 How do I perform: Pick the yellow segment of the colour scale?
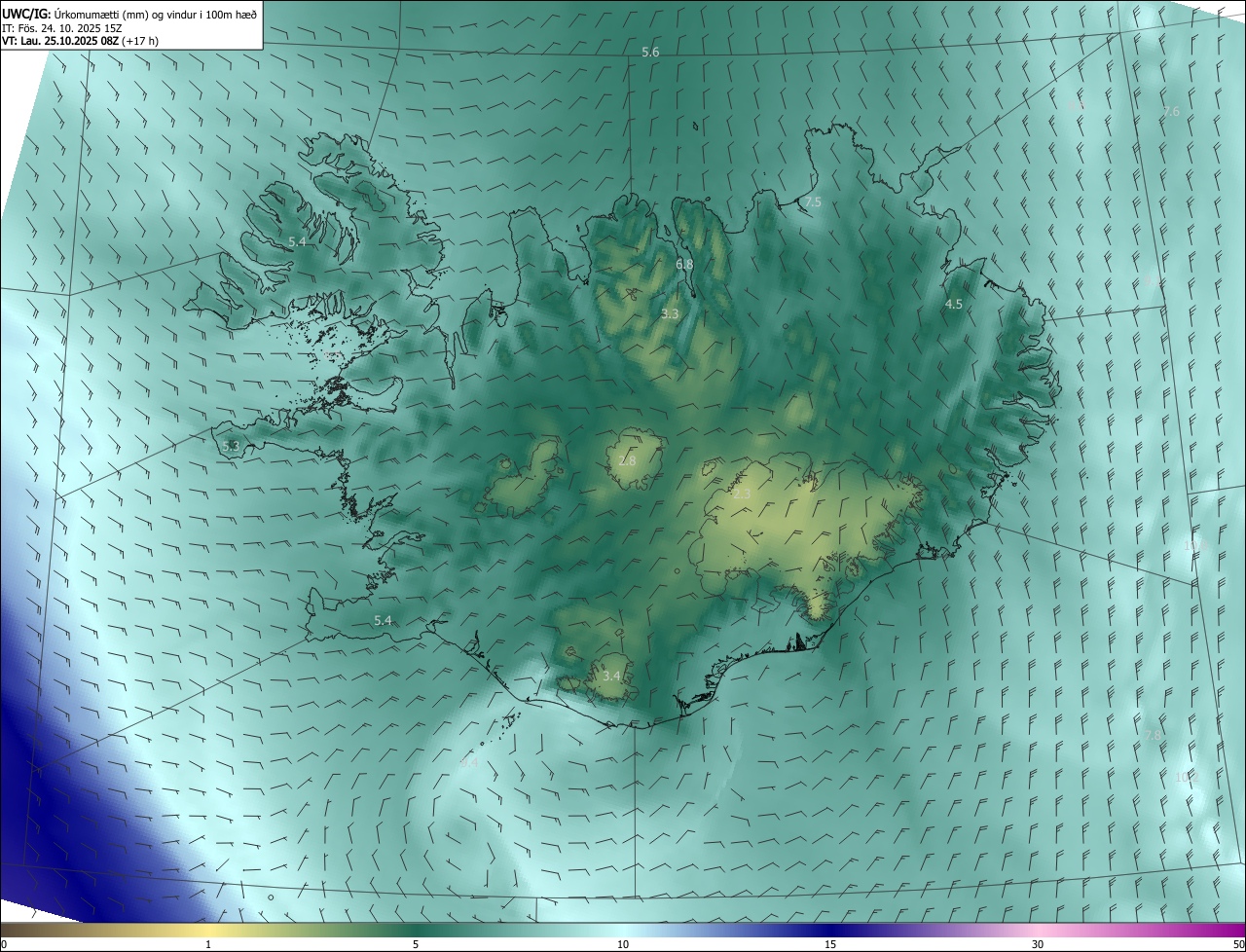209,931
